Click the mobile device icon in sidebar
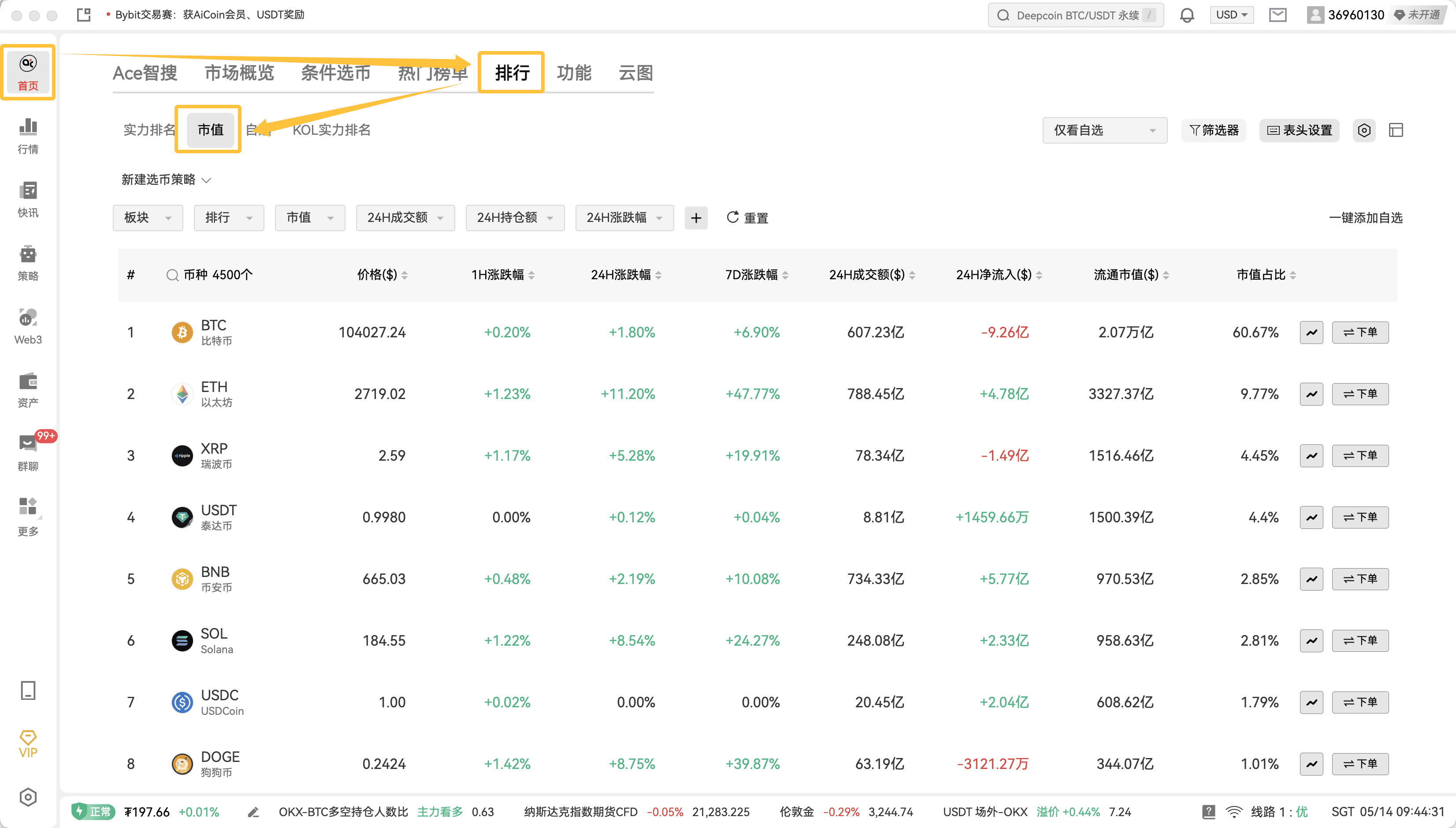The height and width of the screenshot is (828, 1456). 28,691
